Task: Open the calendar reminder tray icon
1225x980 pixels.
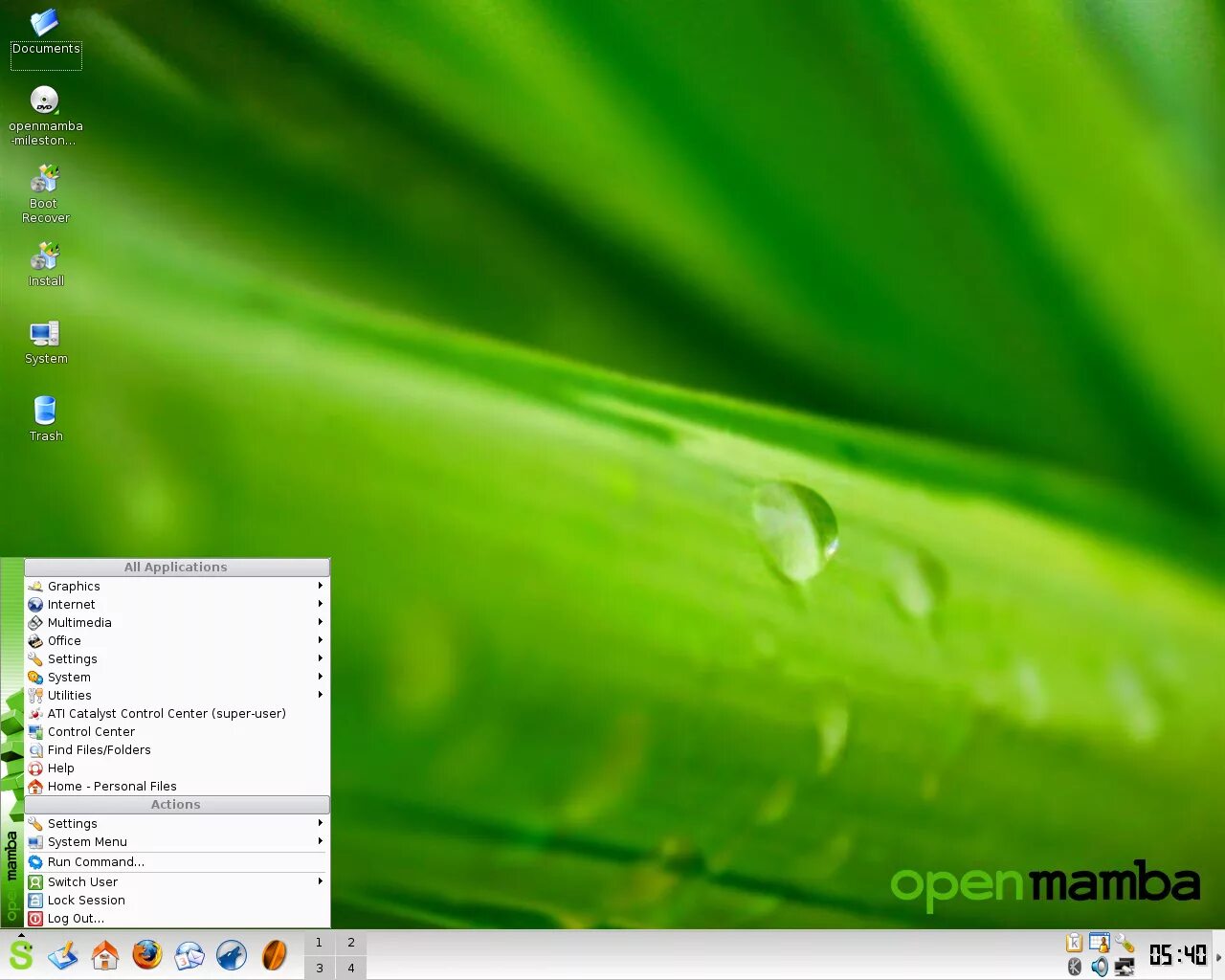Action: point(1099,943)
